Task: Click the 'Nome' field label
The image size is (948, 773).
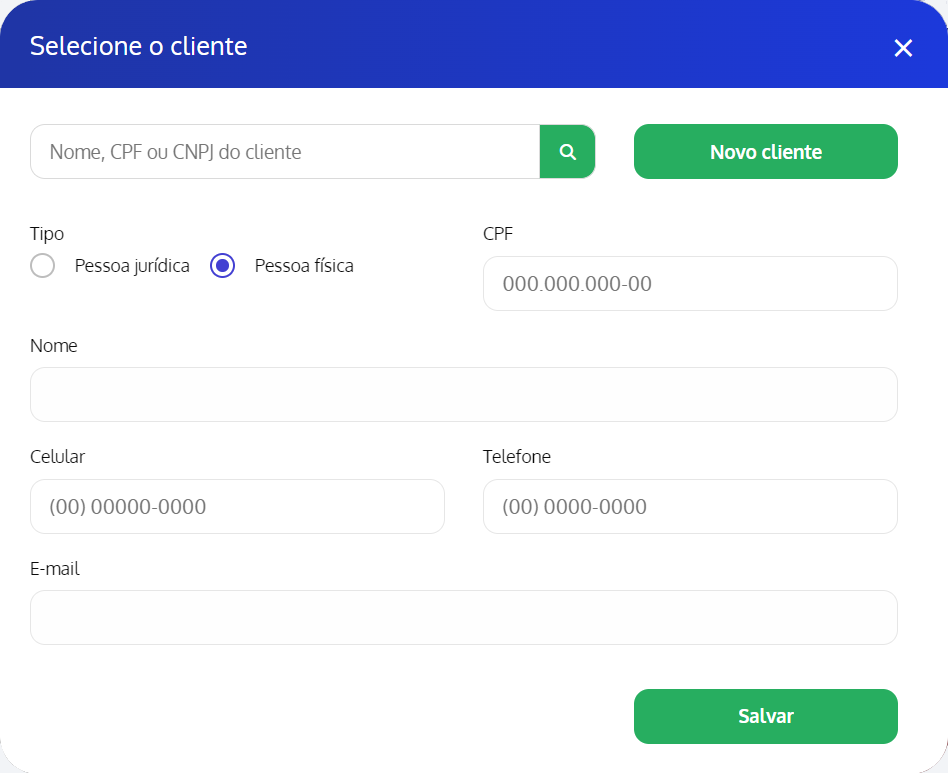Action: 54,346
